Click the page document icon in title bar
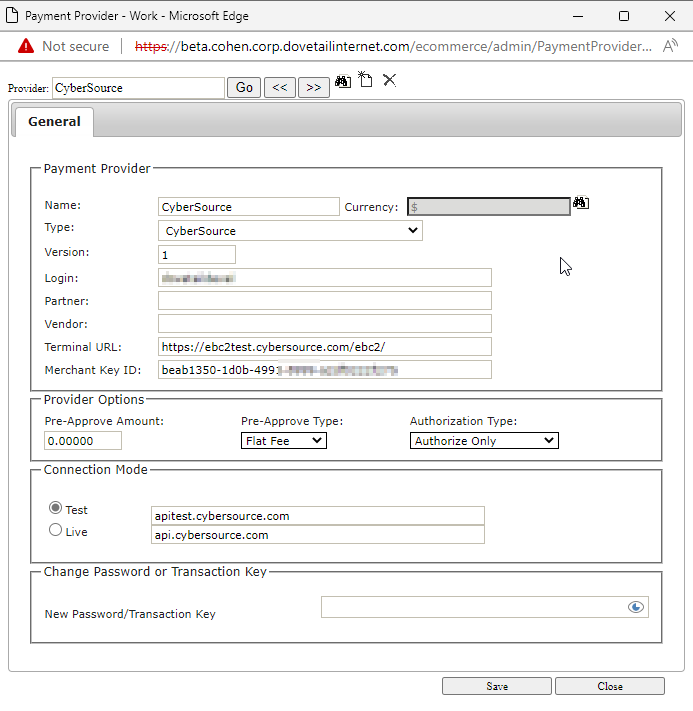Image resolution: width=693 pixels, height=711 pixels. coord(12,15)
